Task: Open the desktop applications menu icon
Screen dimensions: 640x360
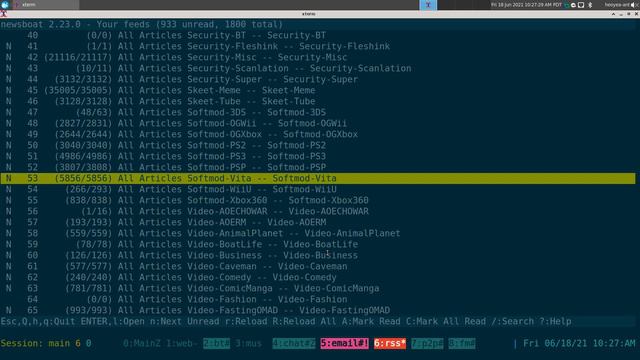Action: point(5,4)
